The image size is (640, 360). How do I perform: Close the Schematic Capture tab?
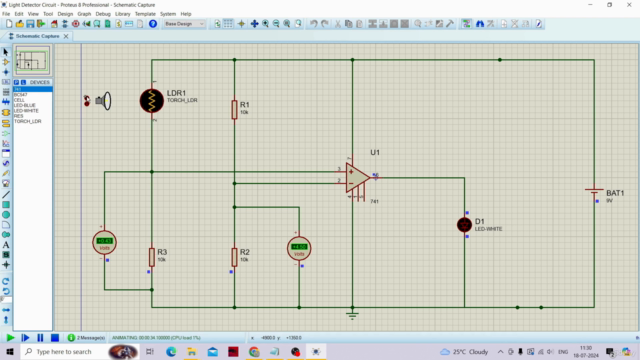[66, 36]
